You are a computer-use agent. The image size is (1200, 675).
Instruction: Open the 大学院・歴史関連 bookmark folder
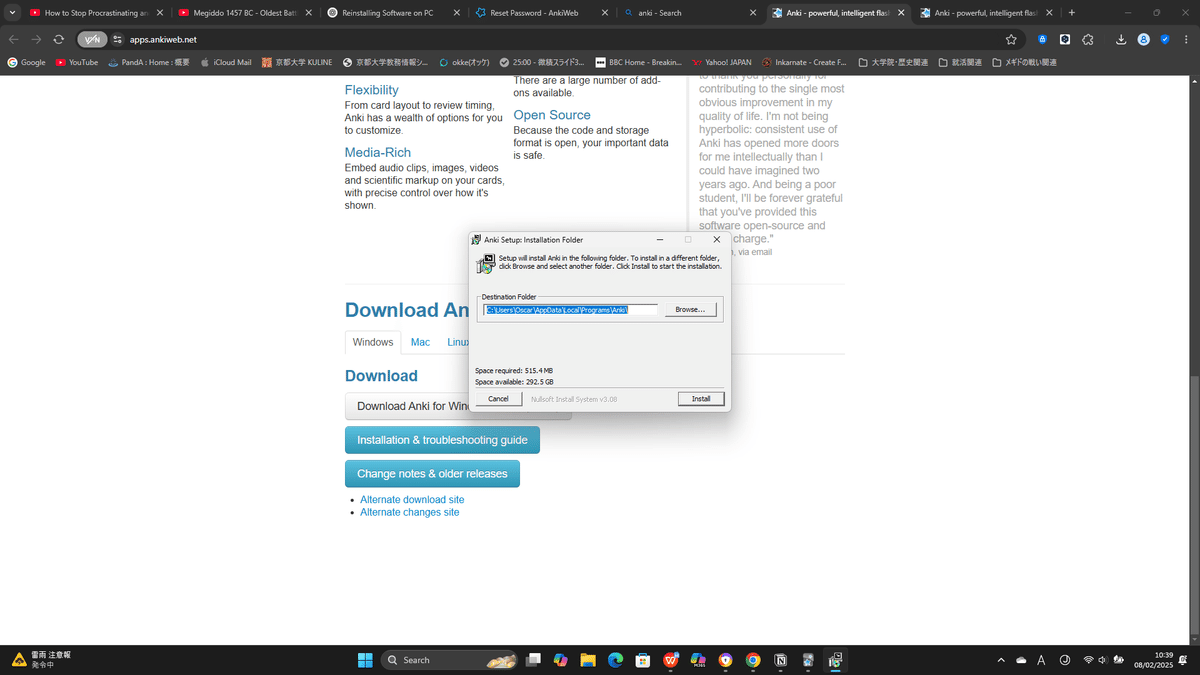[893, 62]
